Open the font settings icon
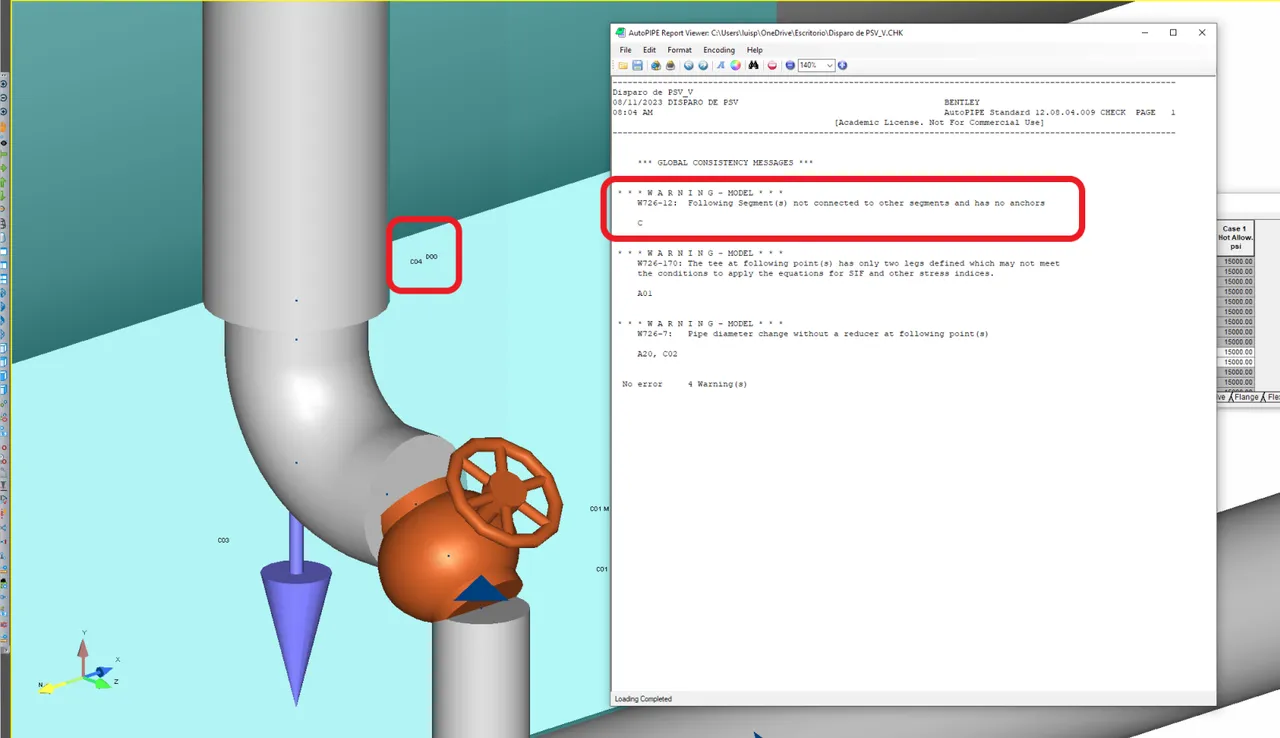This screenshot has height=738, width=1280. point(721,65)
